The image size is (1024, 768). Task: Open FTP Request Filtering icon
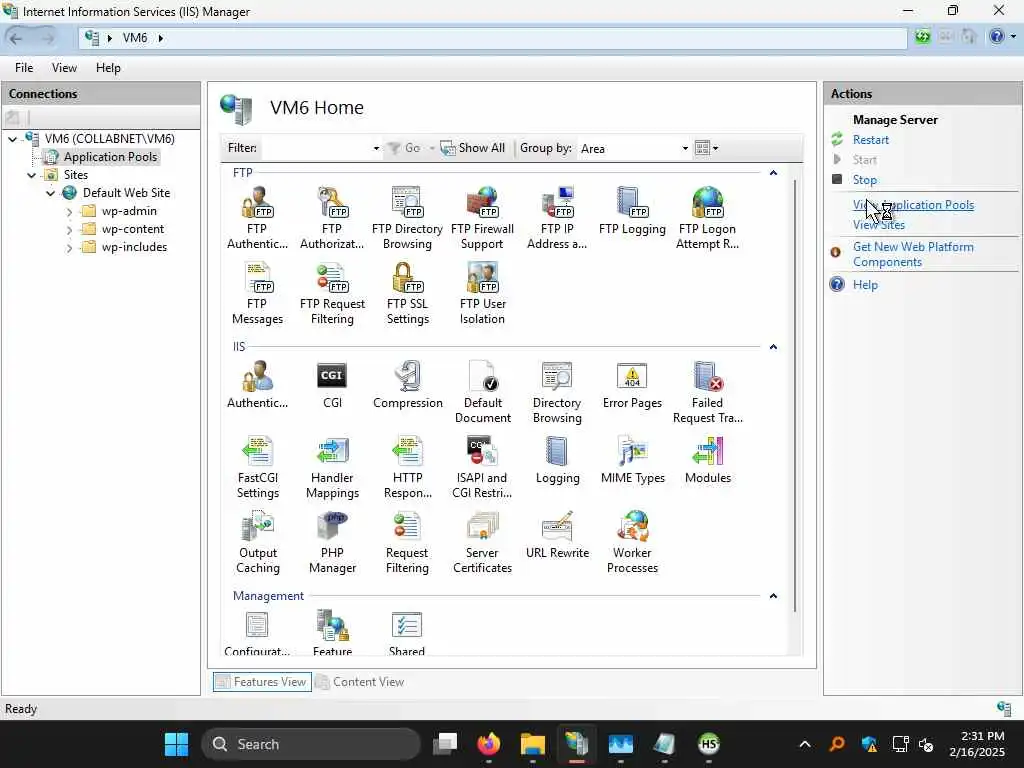pos(332,293)
